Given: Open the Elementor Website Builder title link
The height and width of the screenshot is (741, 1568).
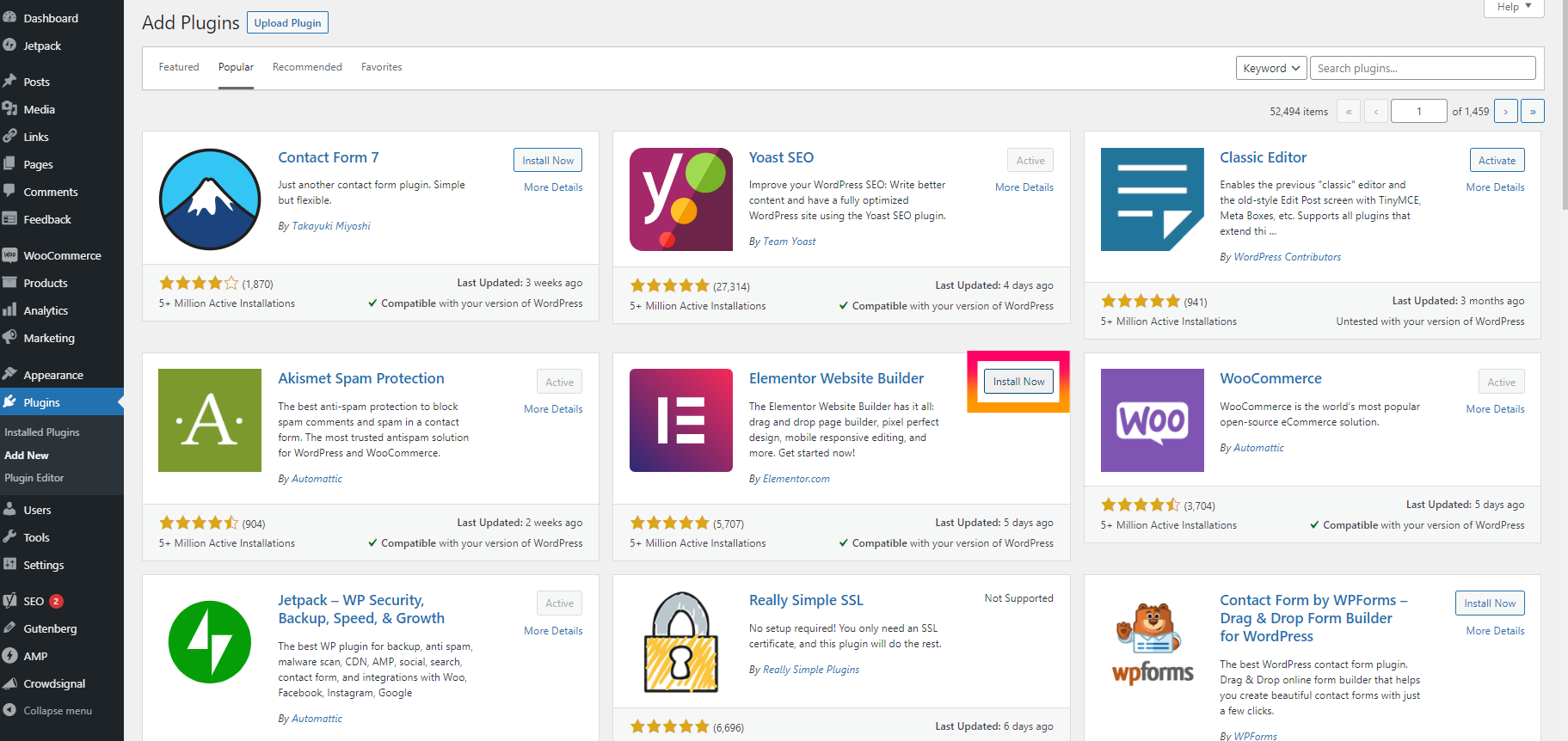Looking at the screenshot, I should [836, 378].
